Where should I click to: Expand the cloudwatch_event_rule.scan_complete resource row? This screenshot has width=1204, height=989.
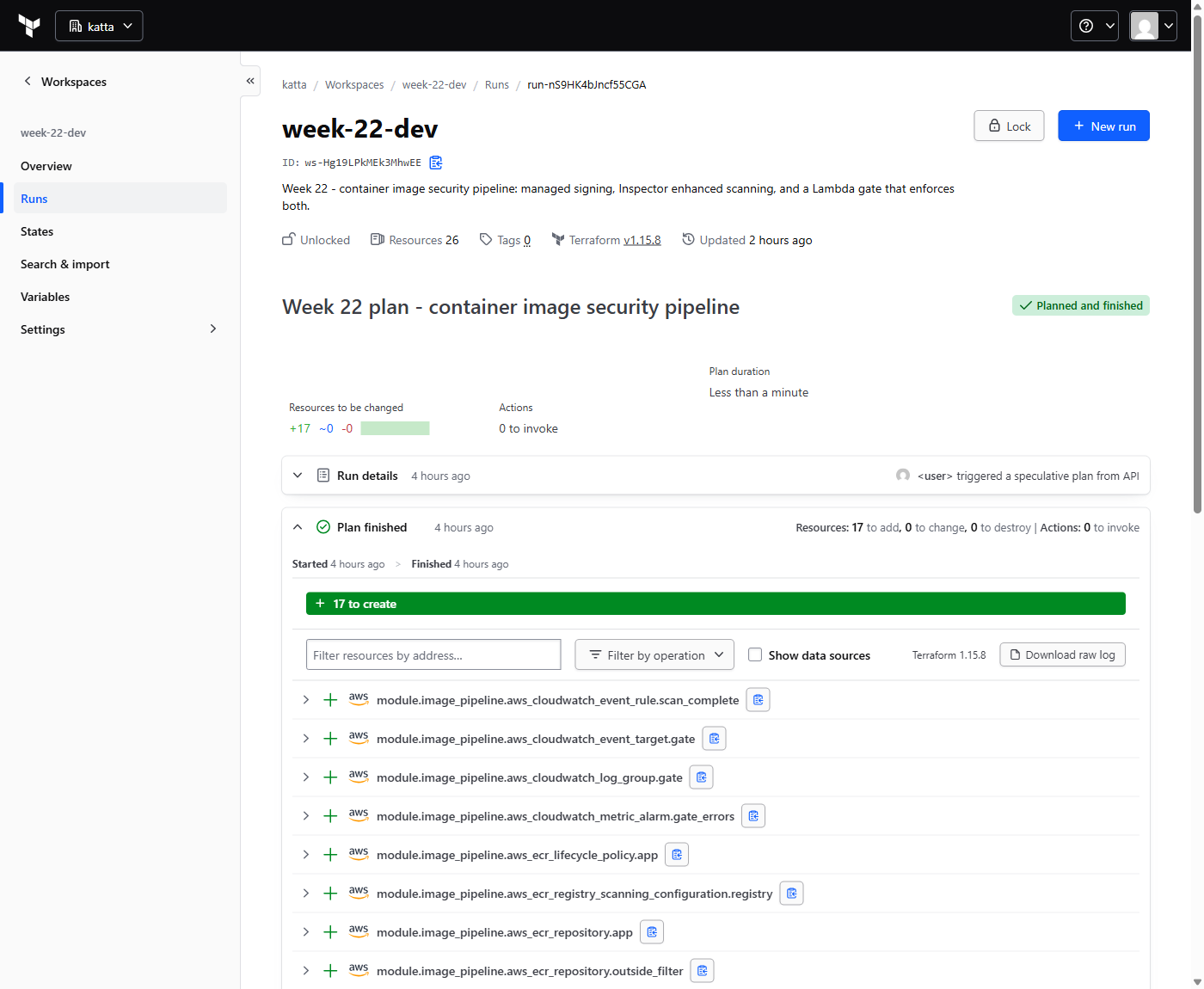coord(305,700)
